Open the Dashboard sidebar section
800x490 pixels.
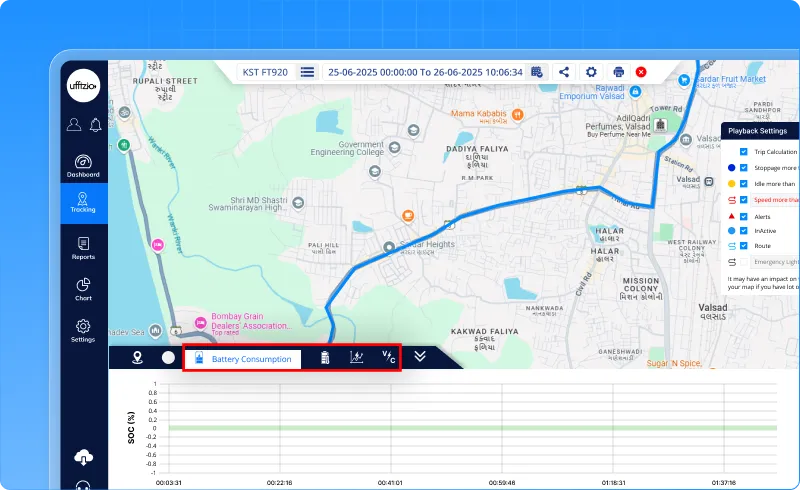83,165
